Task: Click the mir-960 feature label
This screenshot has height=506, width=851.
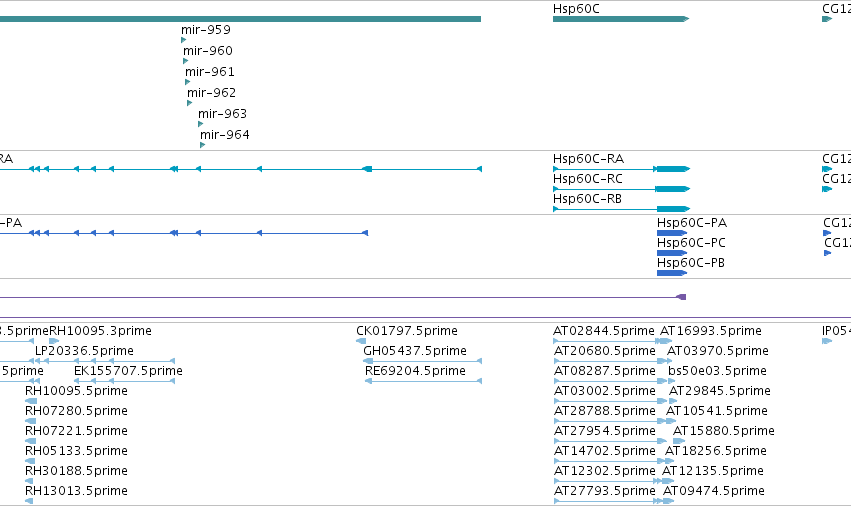Action: click(x=208, y=51)
